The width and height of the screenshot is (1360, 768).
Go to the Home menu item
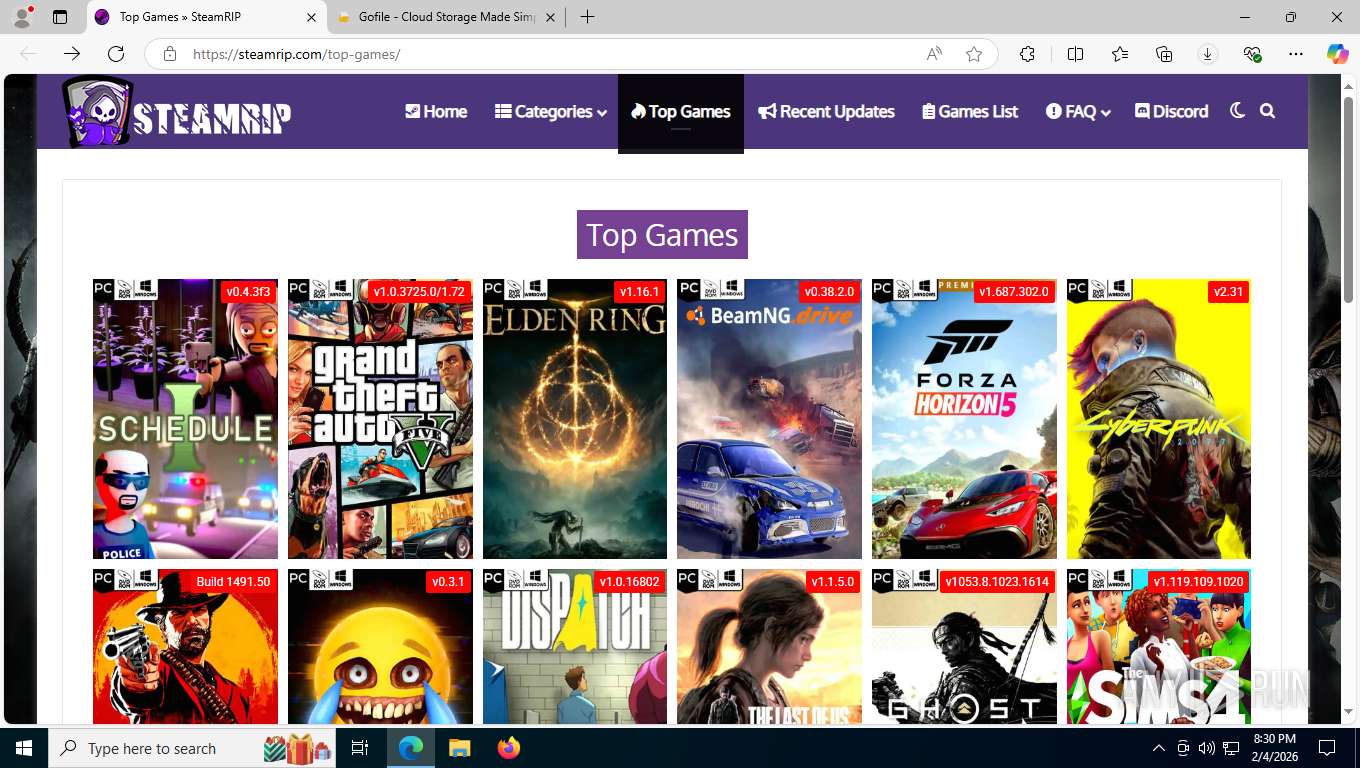coord(436,111)
